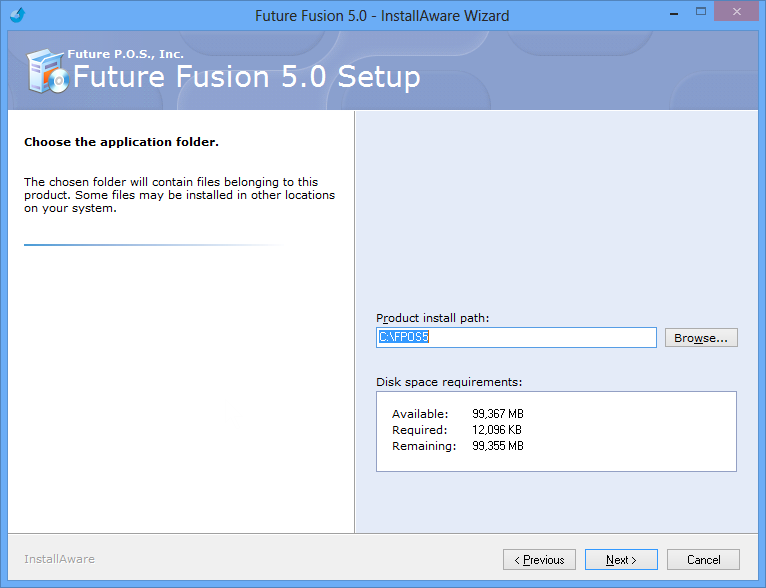Click 'Choose the application folder.' heading
Viewport: 766px width, 588px height.
(x=121, y=142)
